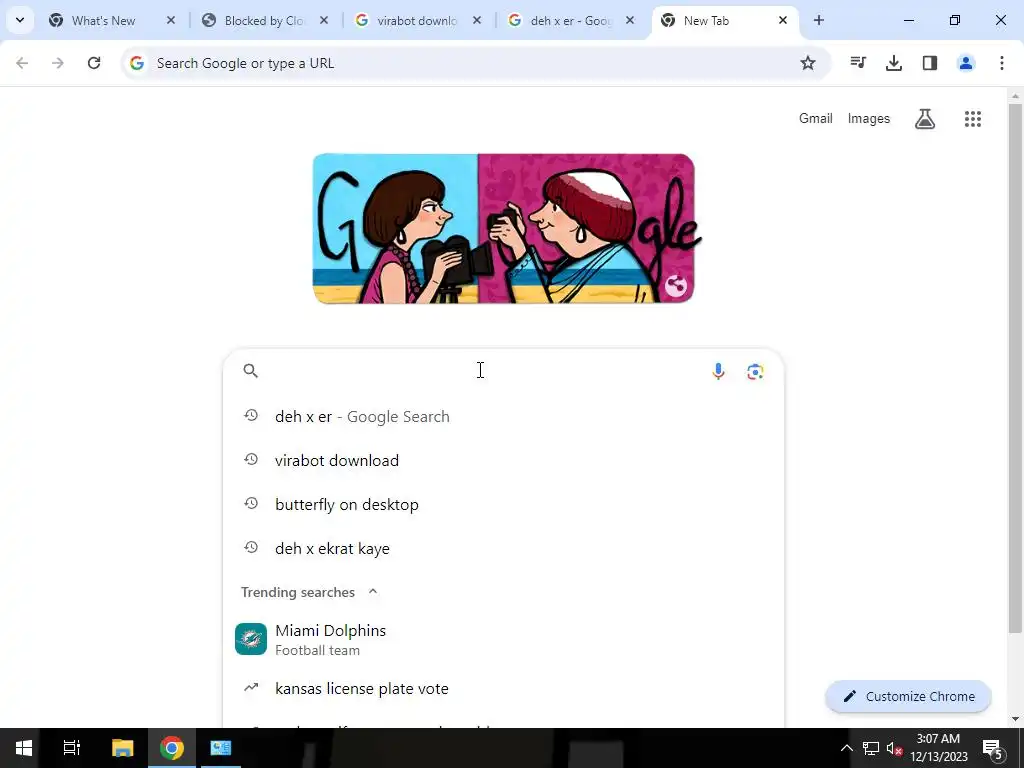This screenshot has width=1024, height=768.
Task: Open the Gmail link
Action: [816, 119]
